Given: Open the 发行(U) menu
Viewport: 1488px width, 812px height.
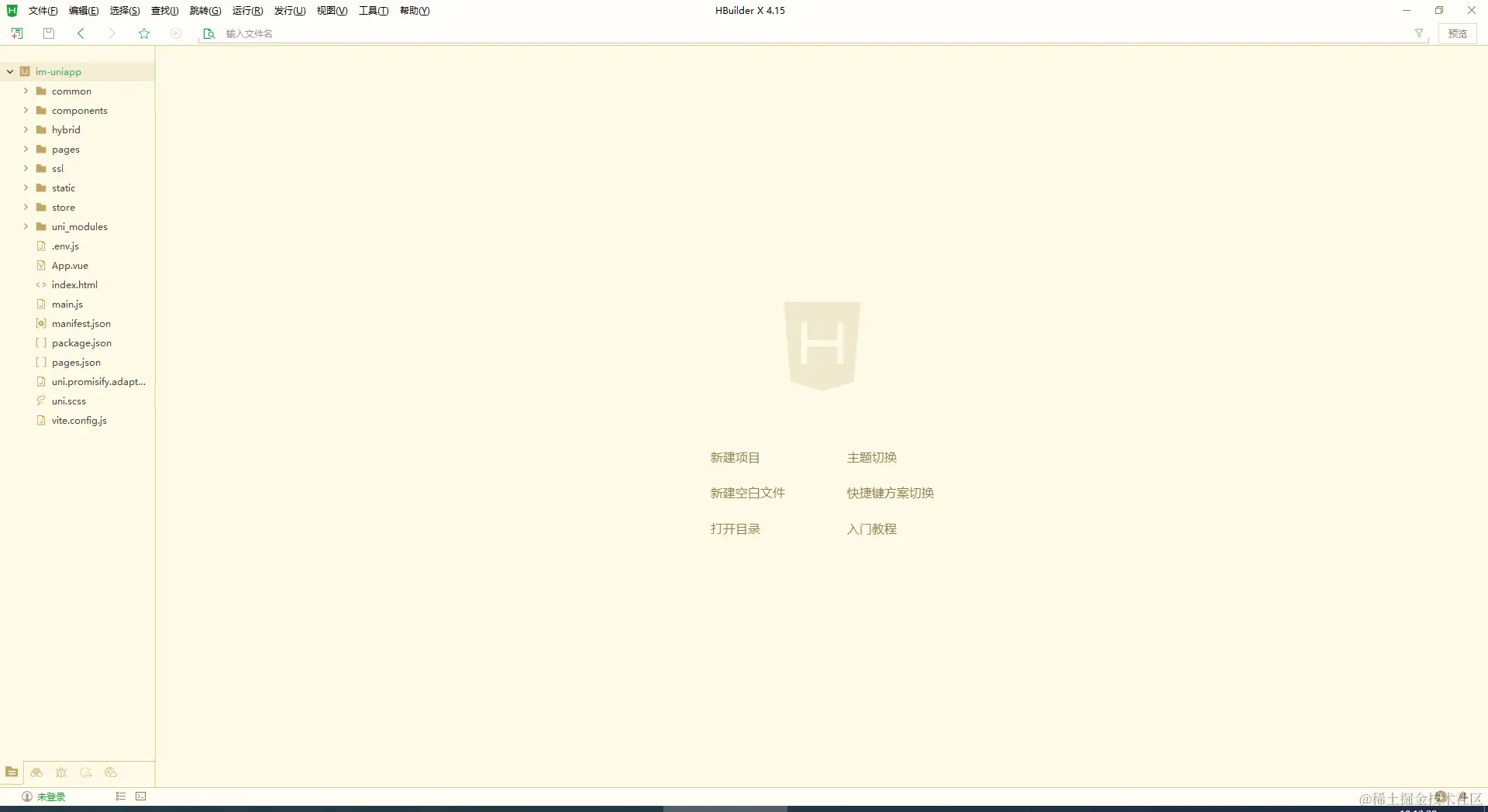Looking at the screenshot, I should coord(290,11).
